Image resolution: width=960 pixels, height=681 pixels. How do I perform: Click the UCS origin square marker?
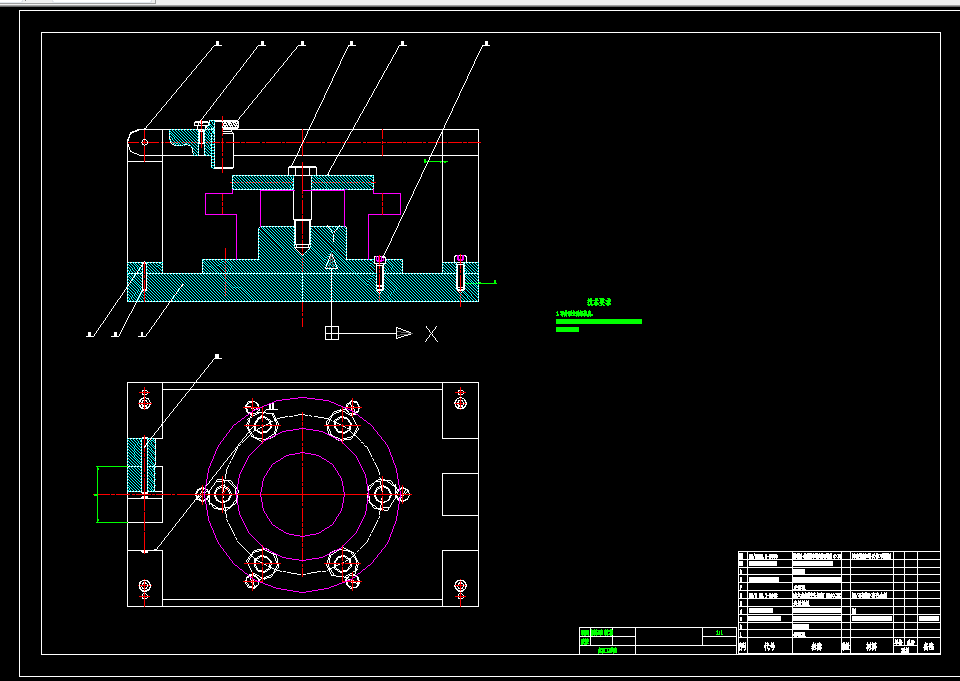(x=331, y=333)
